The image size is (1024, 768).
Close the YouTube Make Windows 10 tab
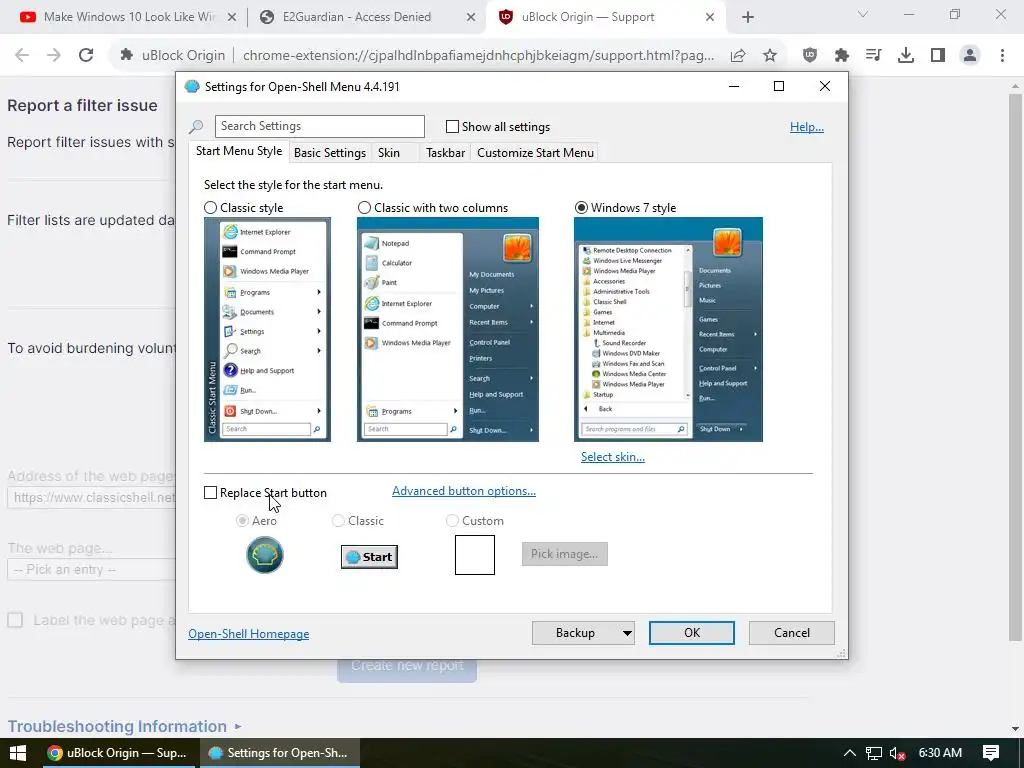[x=231, y=18]
